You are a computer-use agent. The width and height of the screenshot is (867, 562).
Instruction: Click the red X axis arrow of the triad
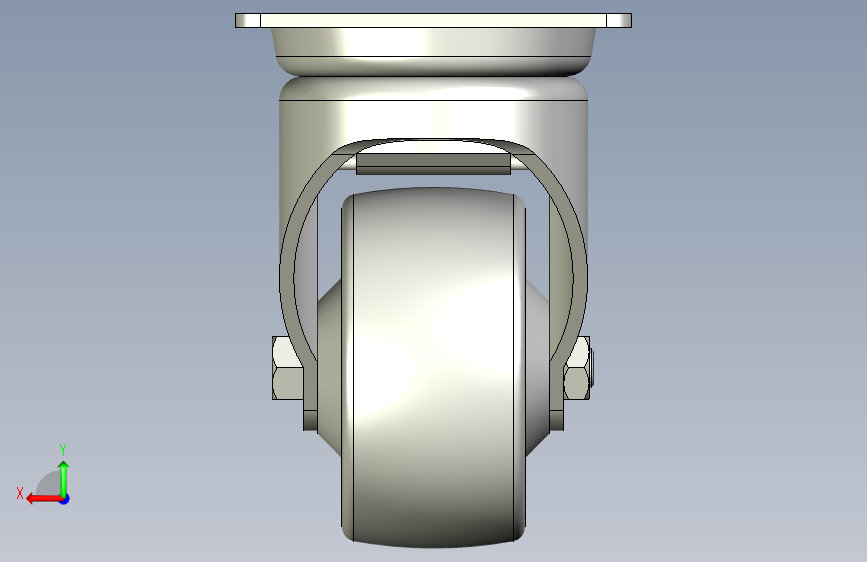point(43,499)
